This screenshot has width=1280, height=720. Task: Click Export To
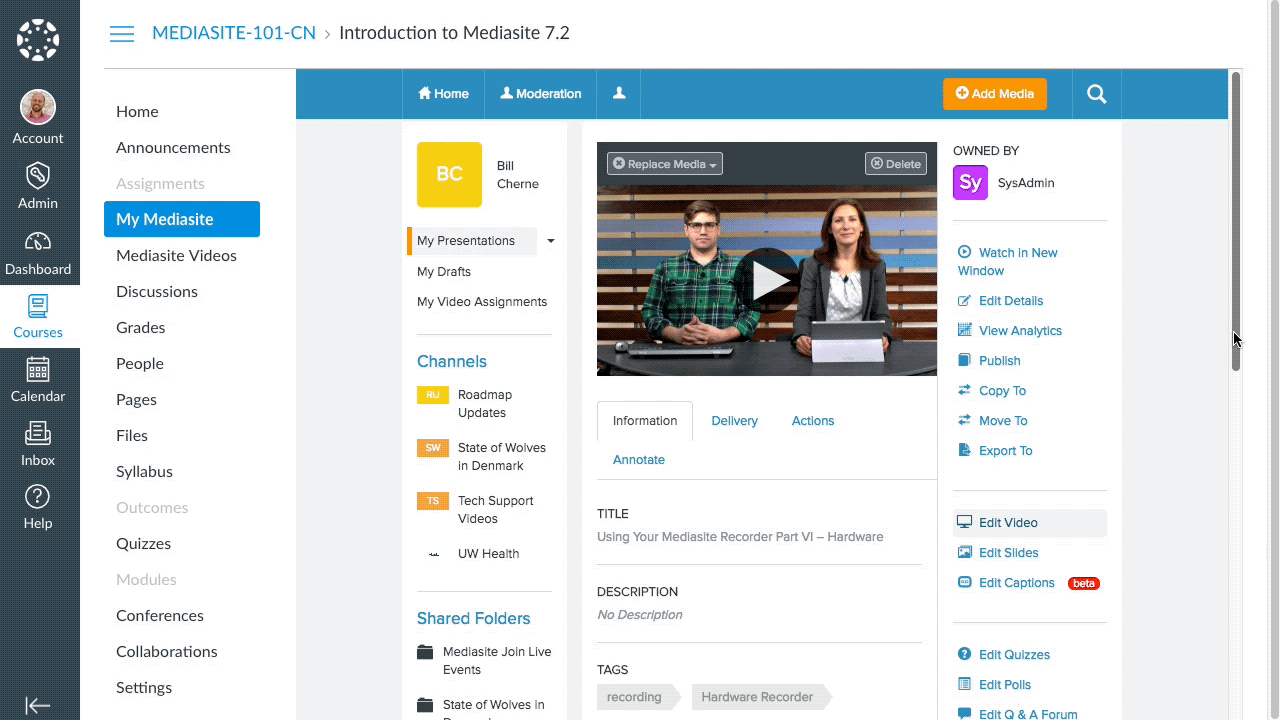[x=995, y=451]
